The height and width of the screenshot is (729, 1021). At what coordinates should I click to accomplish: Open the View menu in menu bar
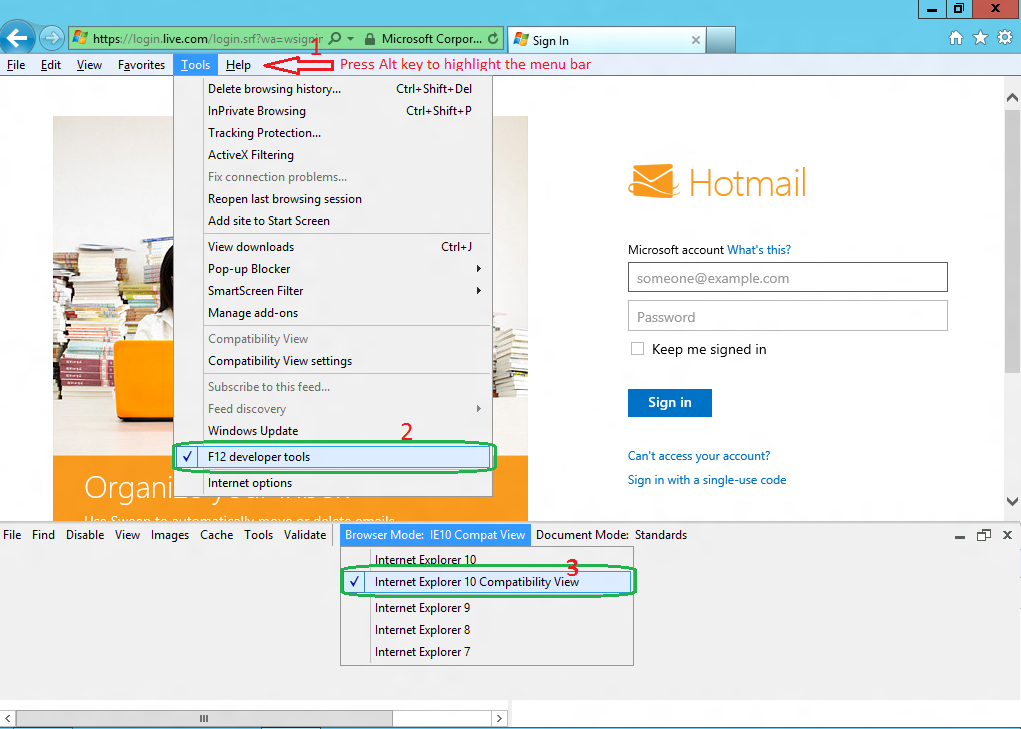click(89, 64)
